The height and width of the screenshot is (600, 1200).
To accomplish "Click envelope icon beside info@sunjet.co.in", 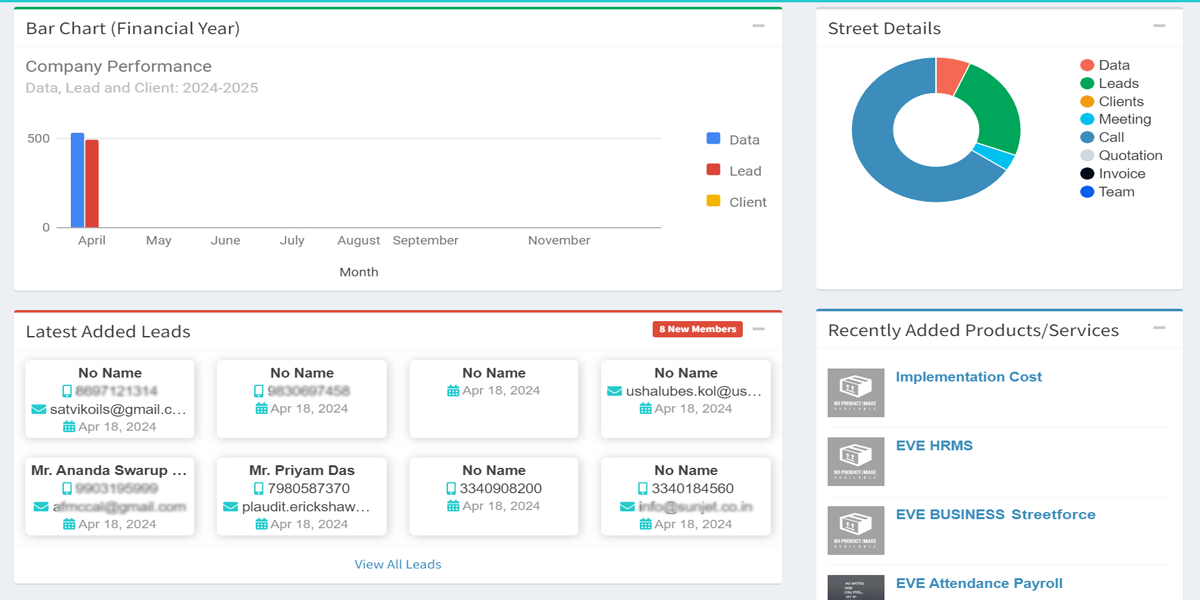I will click(627, 507).
